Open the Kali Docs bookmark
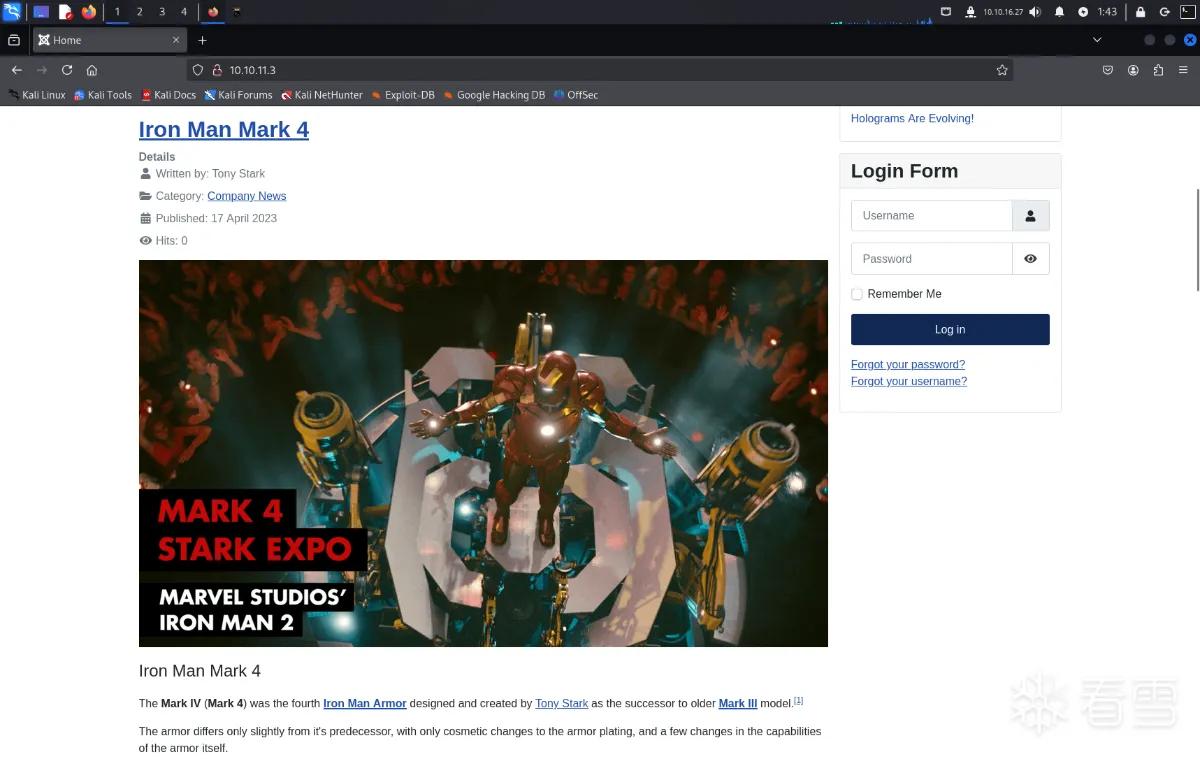The image size is (1200, 759). click(168, 95)
